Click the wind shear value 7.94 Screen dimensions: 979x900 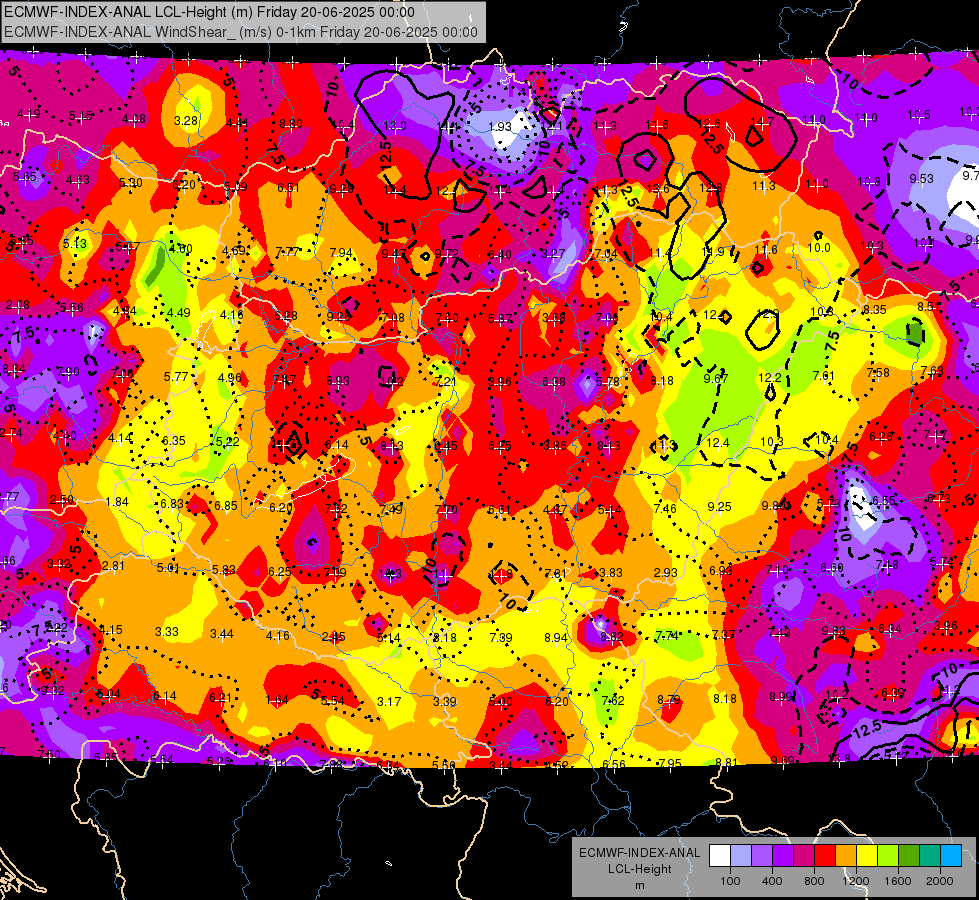(x=341, y=252)
